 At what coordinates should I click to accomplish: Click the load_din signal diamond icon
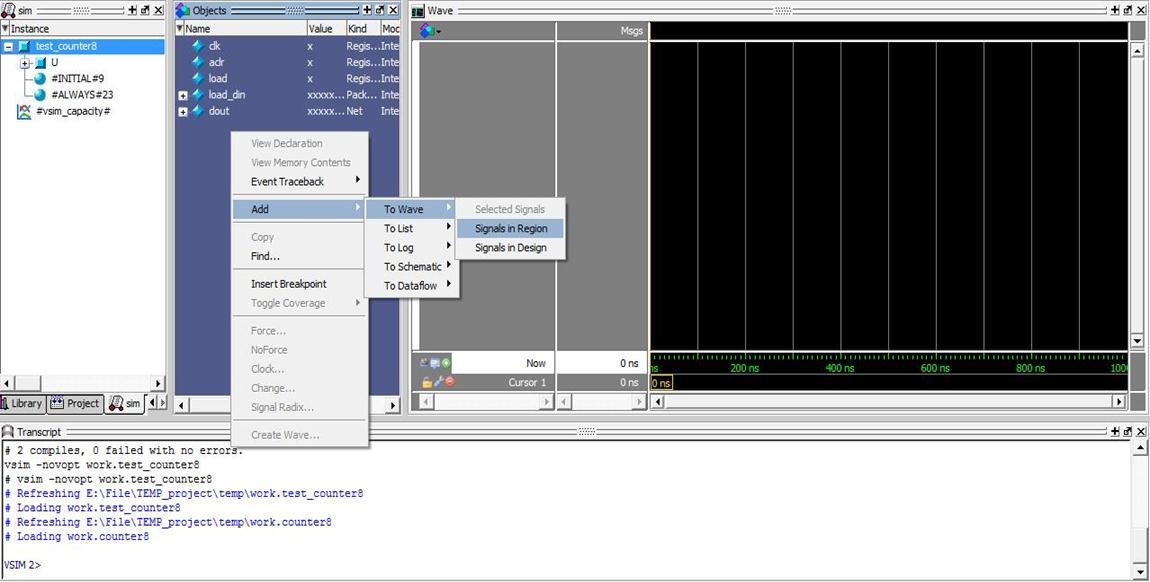coord(197,95)
